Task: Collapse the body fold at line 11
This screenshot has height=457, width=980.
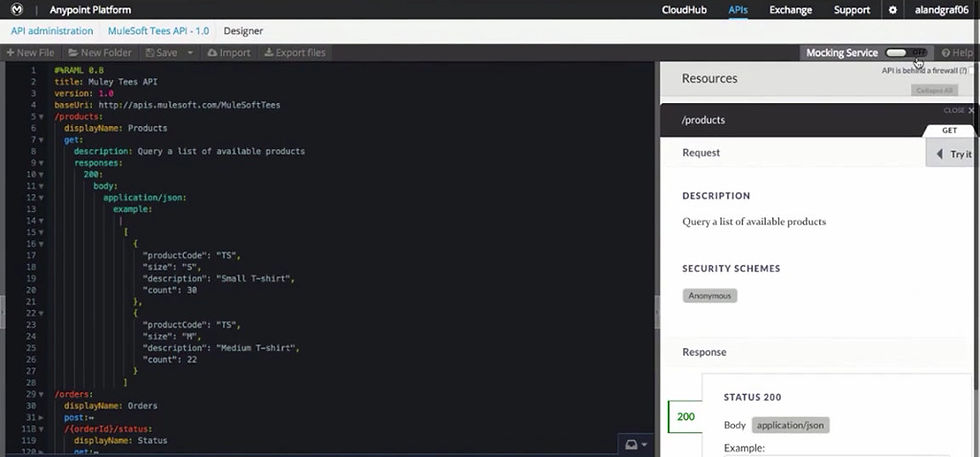Action: (41, 186)
